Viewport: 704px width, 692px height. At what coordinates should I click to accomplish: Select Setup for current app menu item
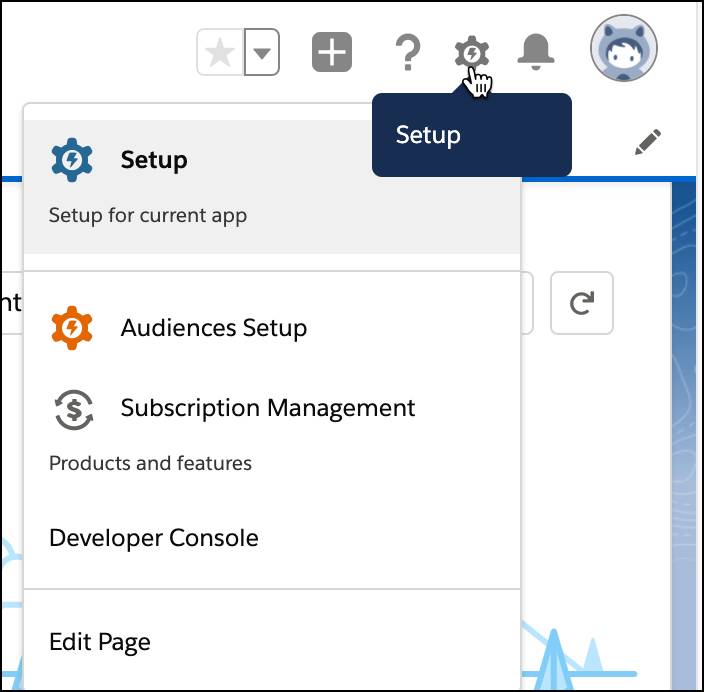(272, 187)
